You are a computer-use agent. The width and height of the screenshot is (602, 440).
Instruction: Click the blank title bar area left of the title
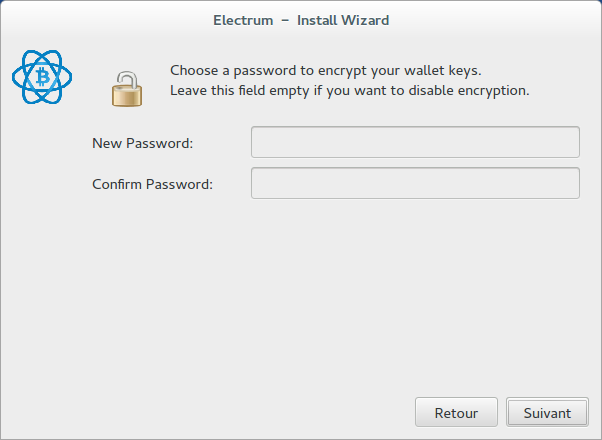100,20
